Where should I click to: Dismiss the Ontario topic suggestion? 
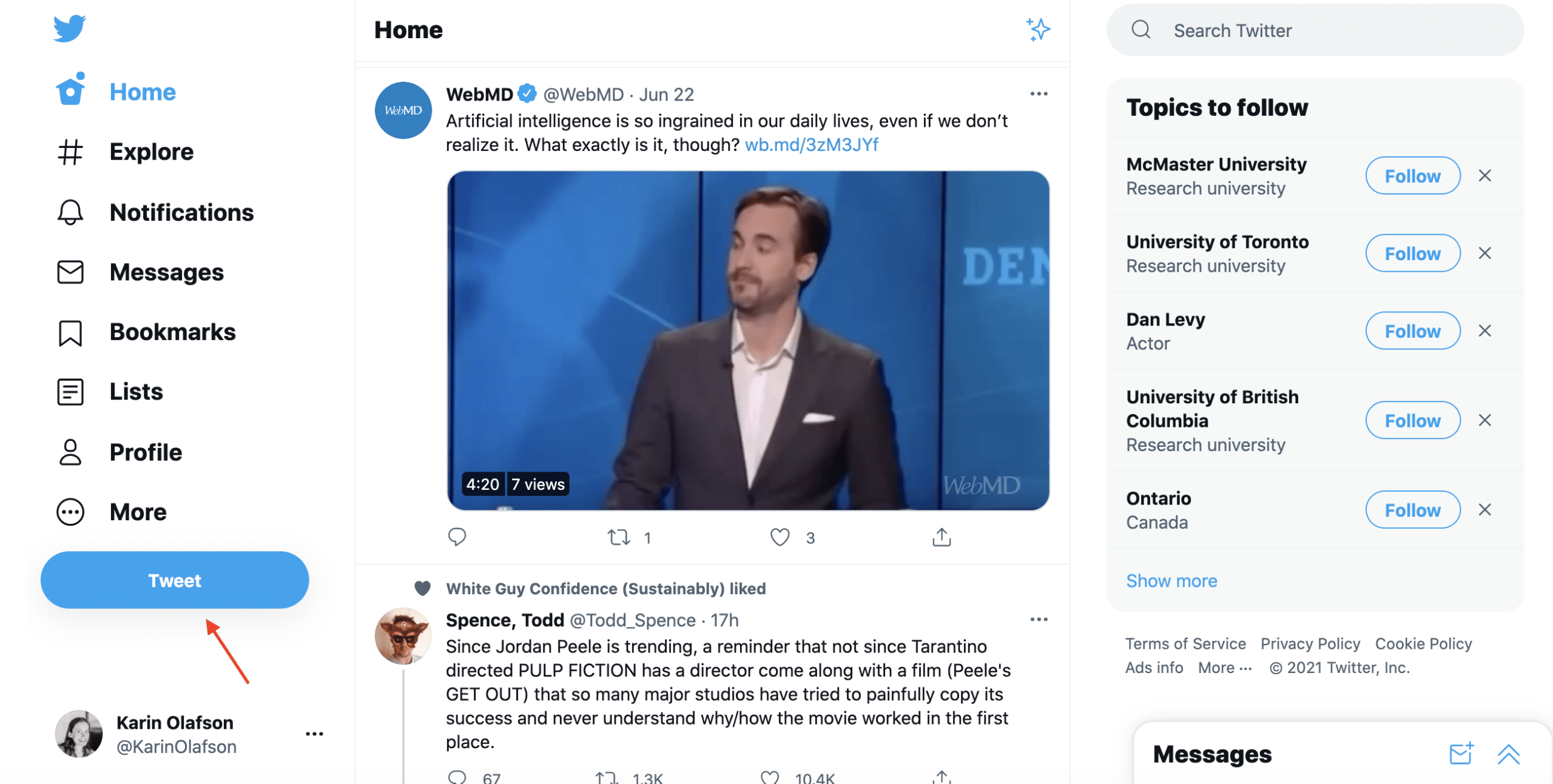pyautogui.click(x=1484, y=510)
